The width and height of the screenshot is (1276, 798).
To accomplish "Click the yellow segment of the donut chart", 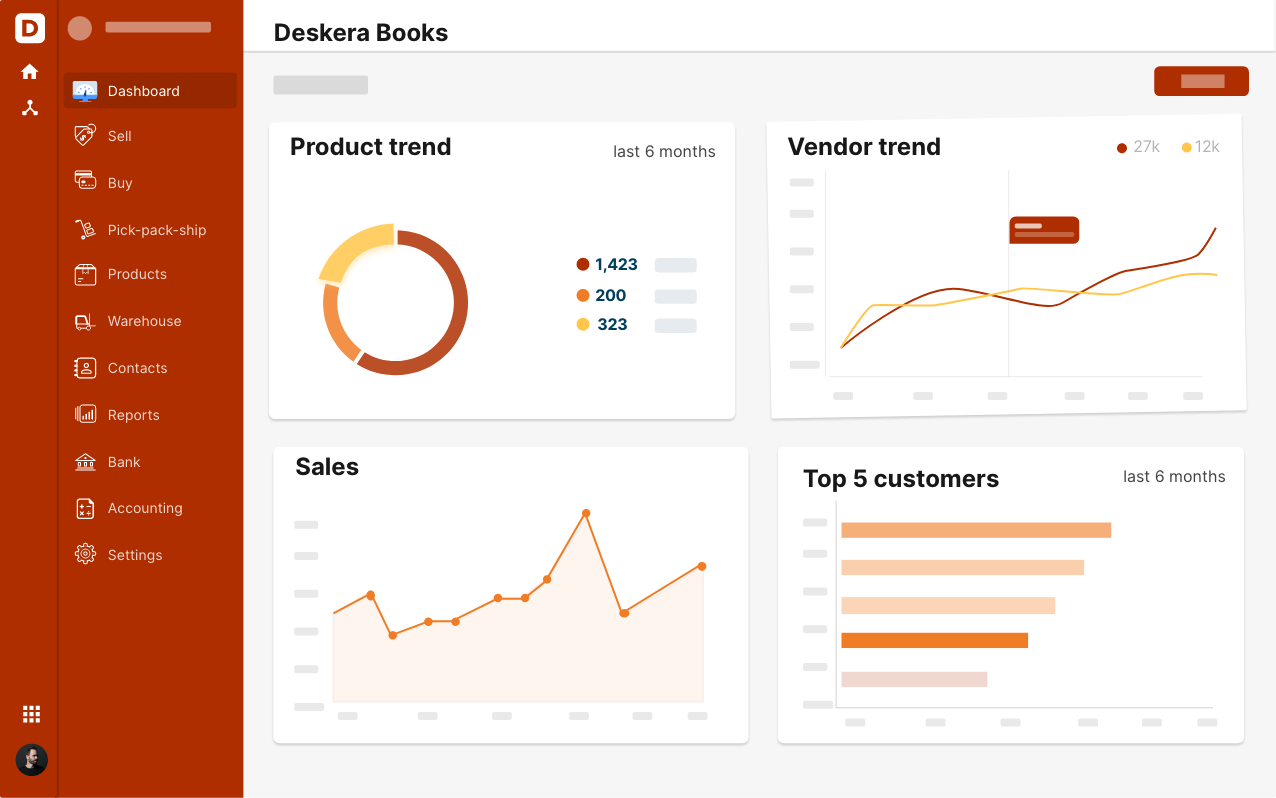I will coord(352,249).
